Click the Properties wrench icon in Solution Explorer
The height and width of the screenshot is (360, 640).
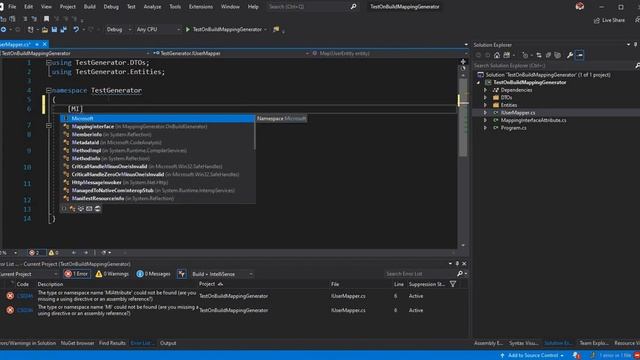coord(570,55)
